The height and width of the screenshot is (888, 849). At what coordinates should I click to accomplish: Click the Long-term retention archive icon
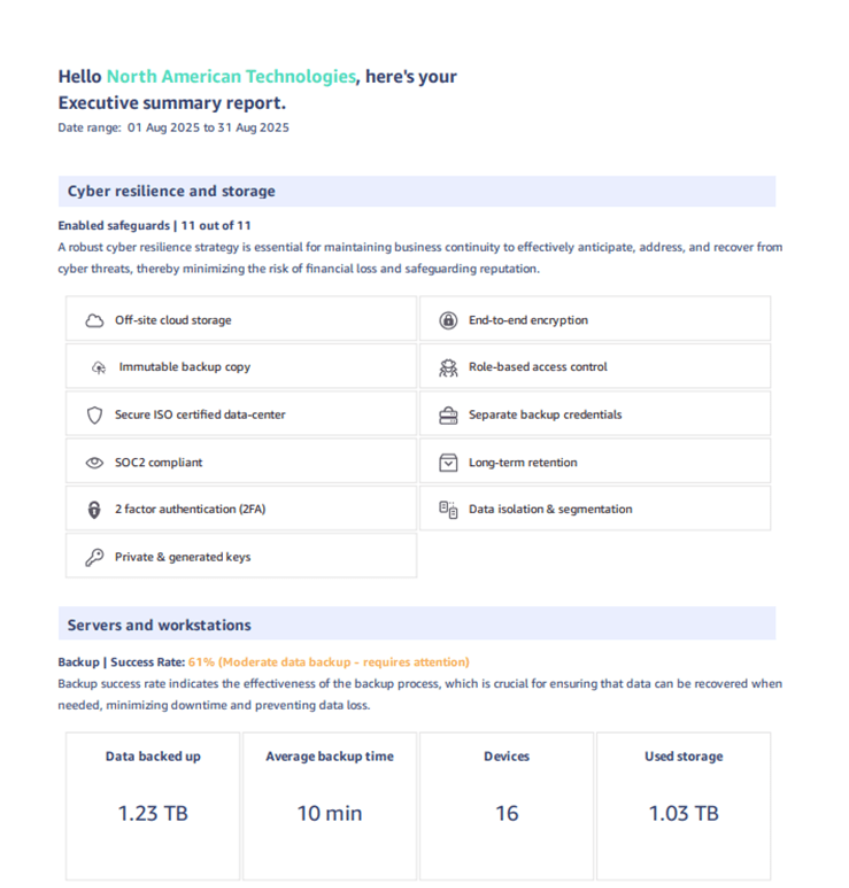[448, 463]
